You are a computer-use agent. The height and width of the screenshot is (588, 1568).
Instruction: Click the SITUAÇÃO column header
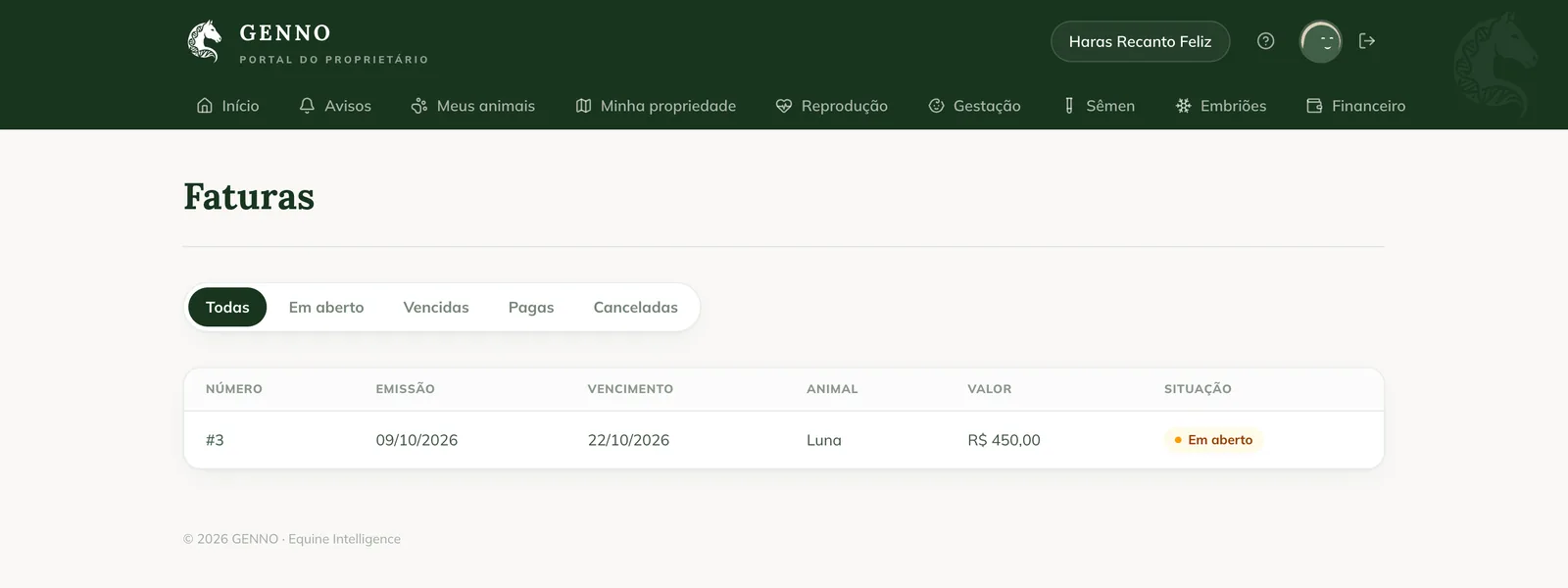click(x=1198, y=389)
